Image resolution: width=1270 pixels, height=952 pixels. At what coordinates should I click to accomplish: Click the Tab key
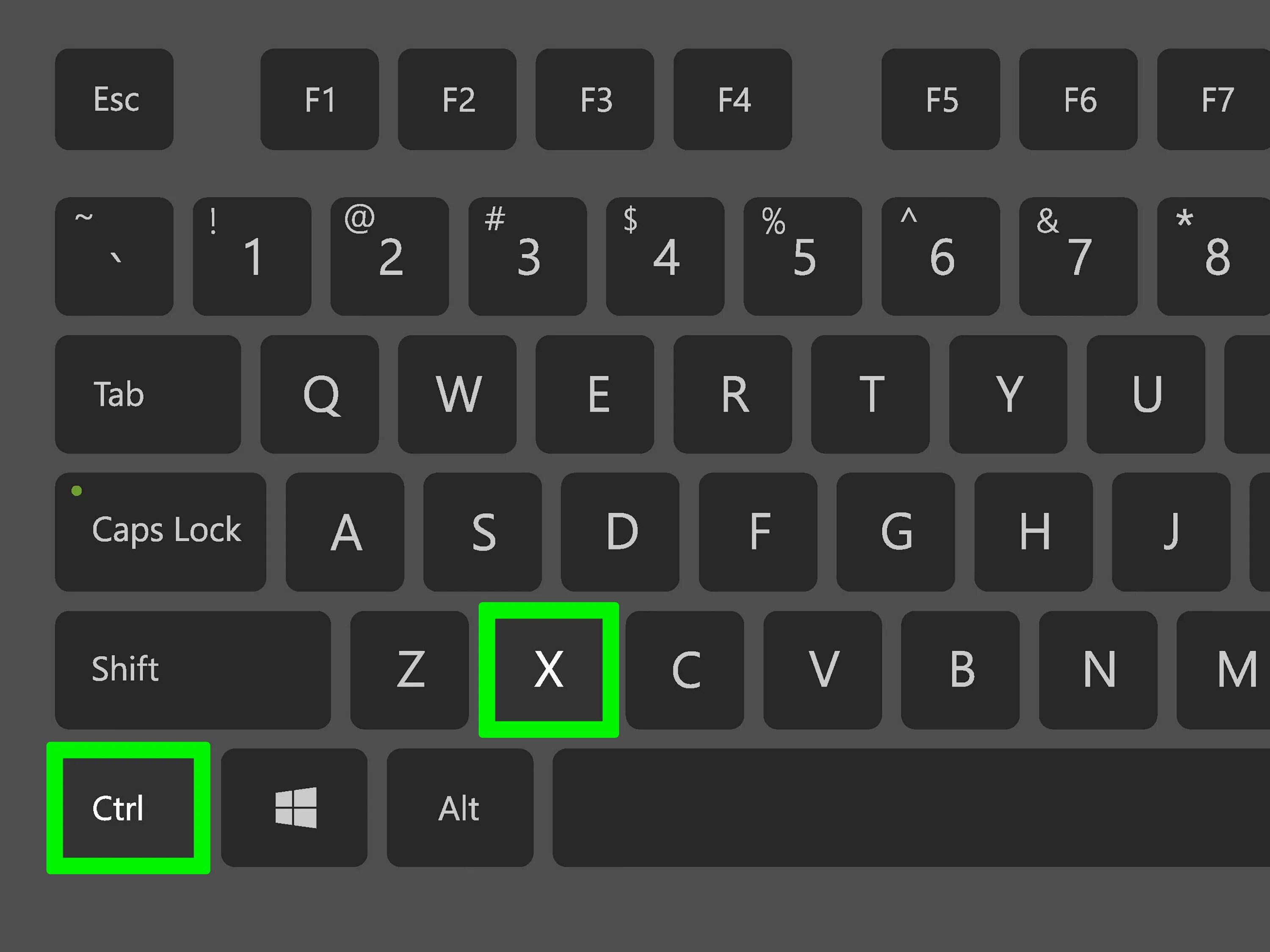click(148, 394)
